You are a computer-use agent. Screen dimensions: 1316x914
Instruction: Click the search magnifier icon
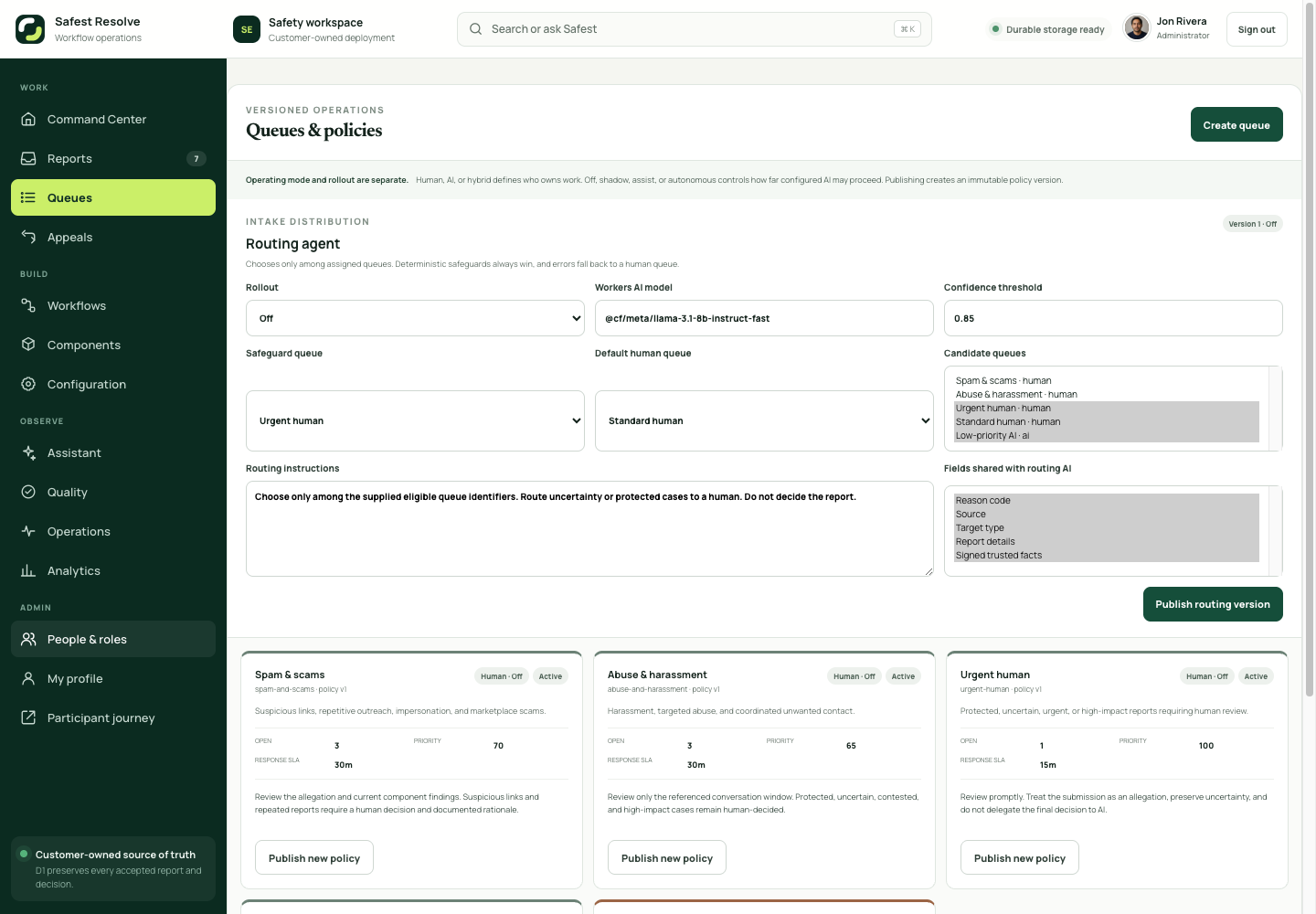[x=476, y=29]
